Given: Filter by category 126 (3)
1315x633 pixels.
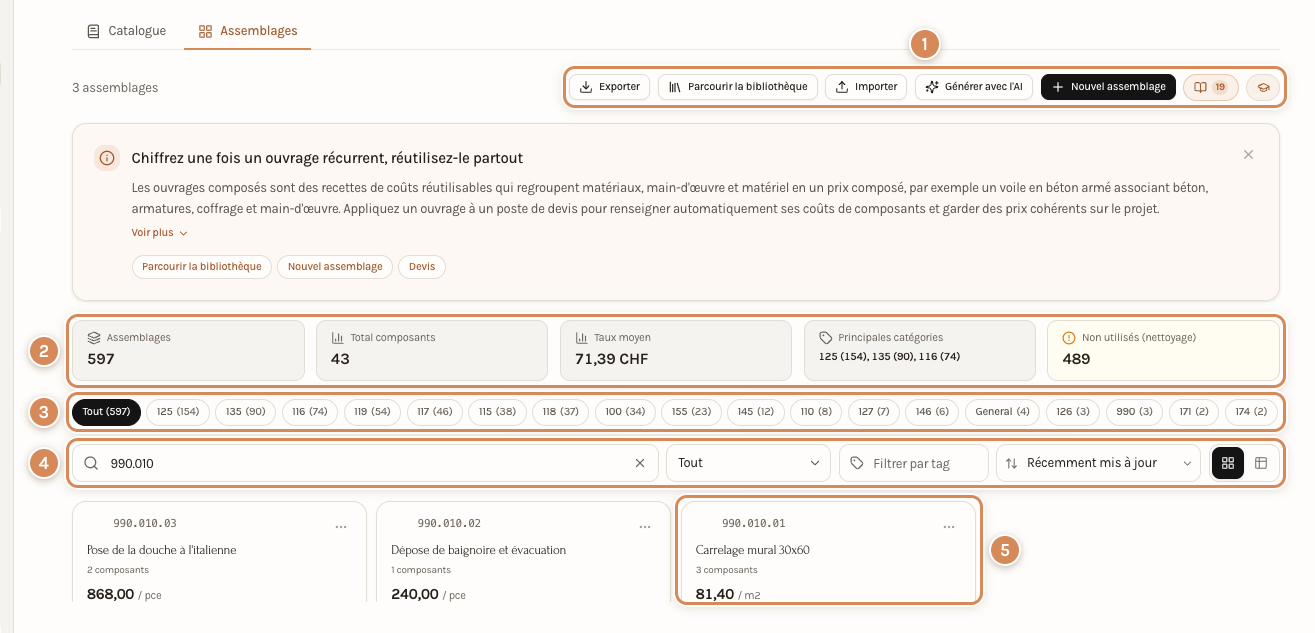Looking at the screenshot, I should 1073,412.
